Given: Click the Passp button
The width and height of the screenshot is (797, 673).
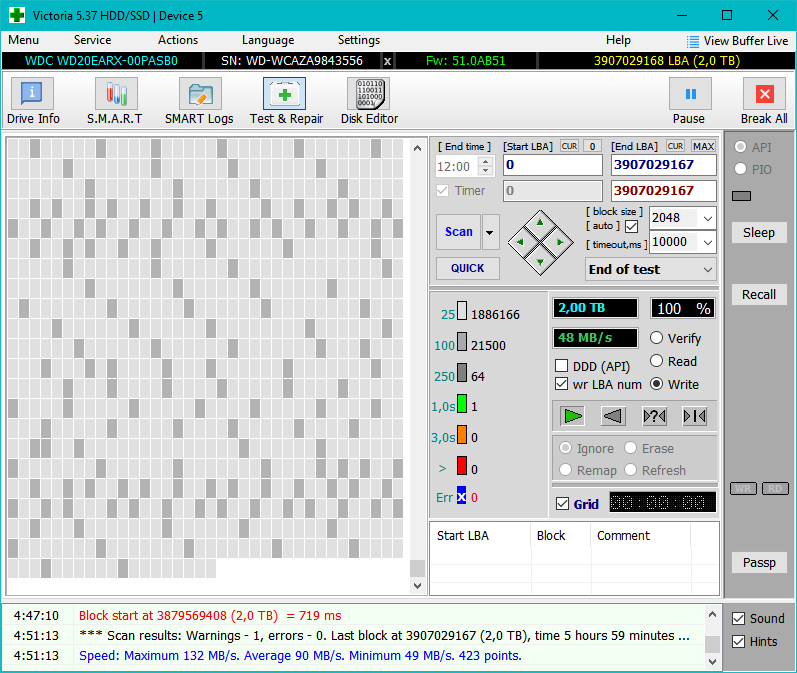Looking at the screenshot, I should click(x=759, y=562).
